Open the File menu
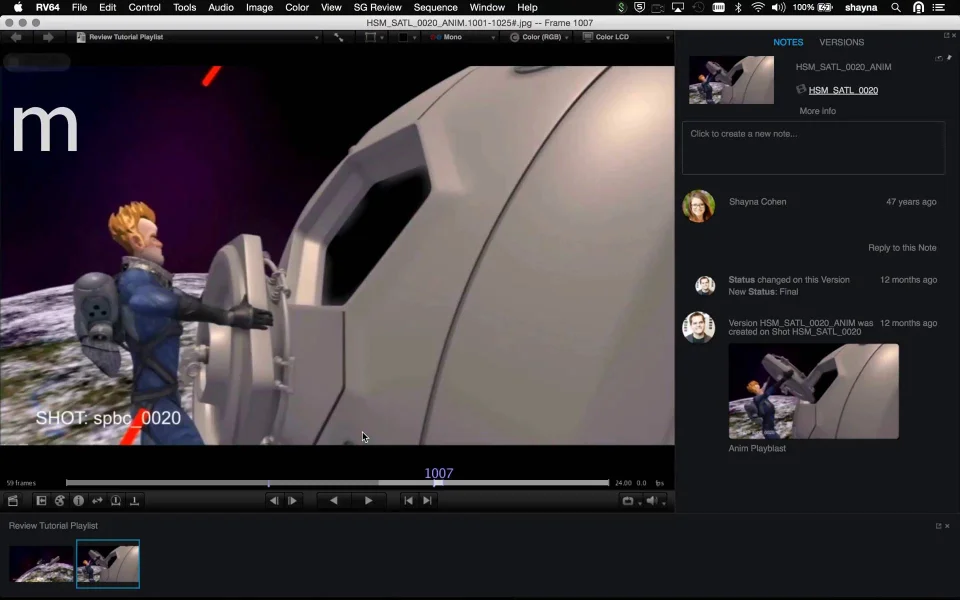960x600 pixels. click(x=79, y=7)
